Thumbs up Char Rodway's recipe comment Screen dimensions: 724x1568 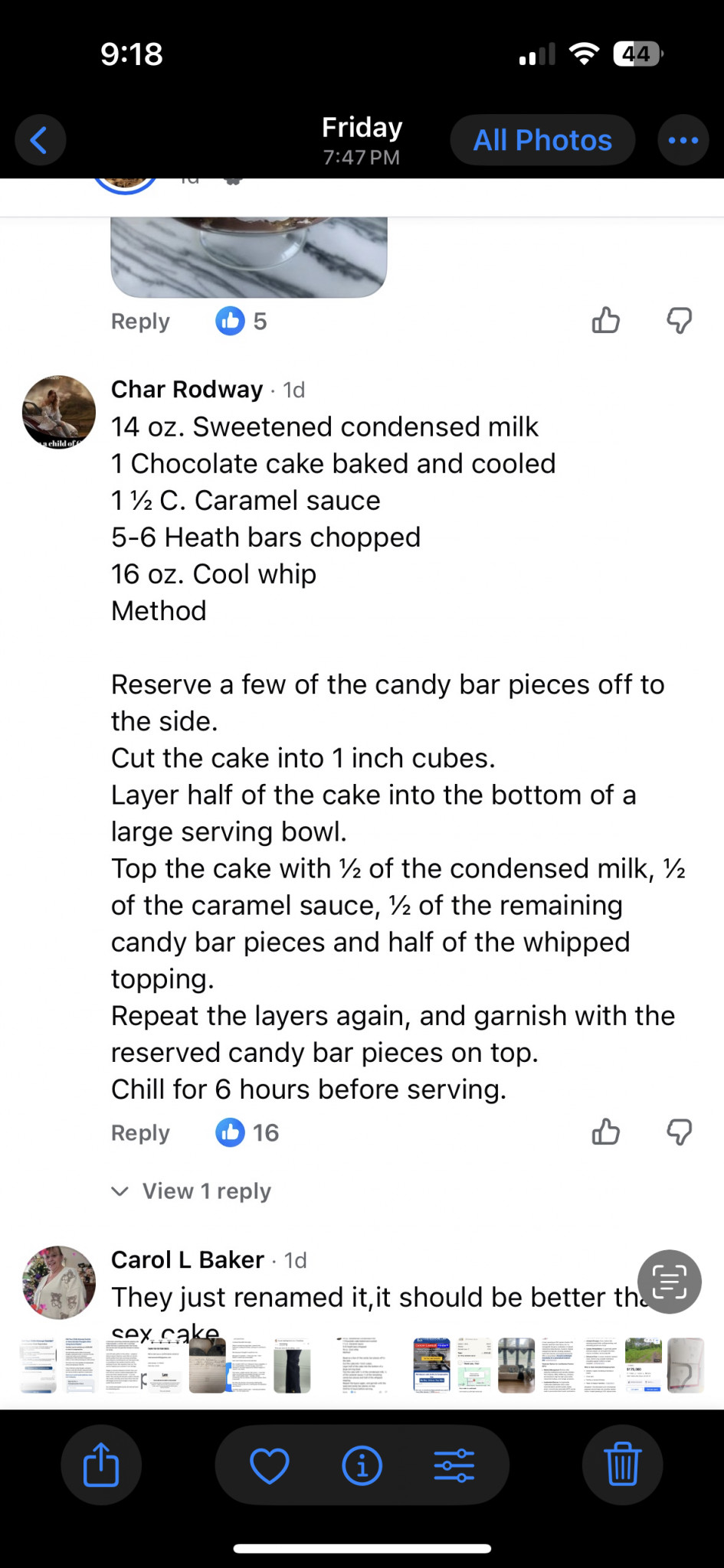[605, 1132]
